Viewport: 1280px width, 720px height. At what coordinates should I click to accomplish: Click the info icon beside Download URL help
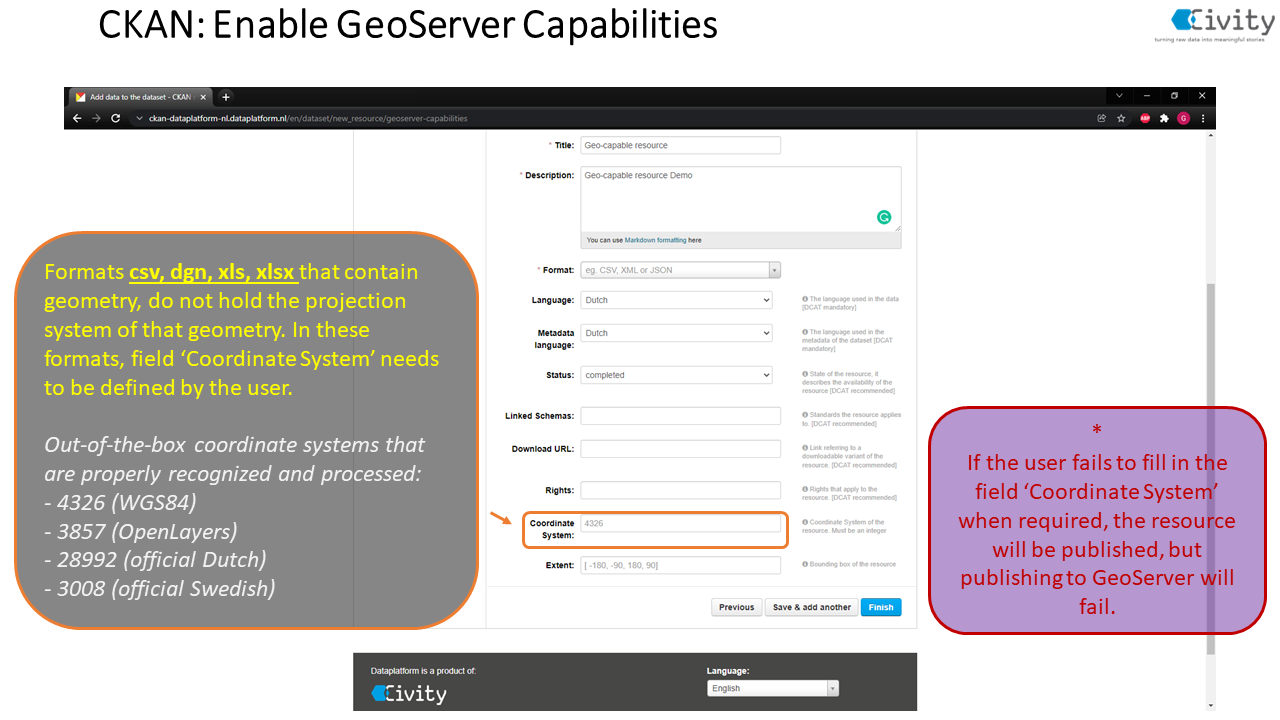pyautogui.click(x=805, y=448)
